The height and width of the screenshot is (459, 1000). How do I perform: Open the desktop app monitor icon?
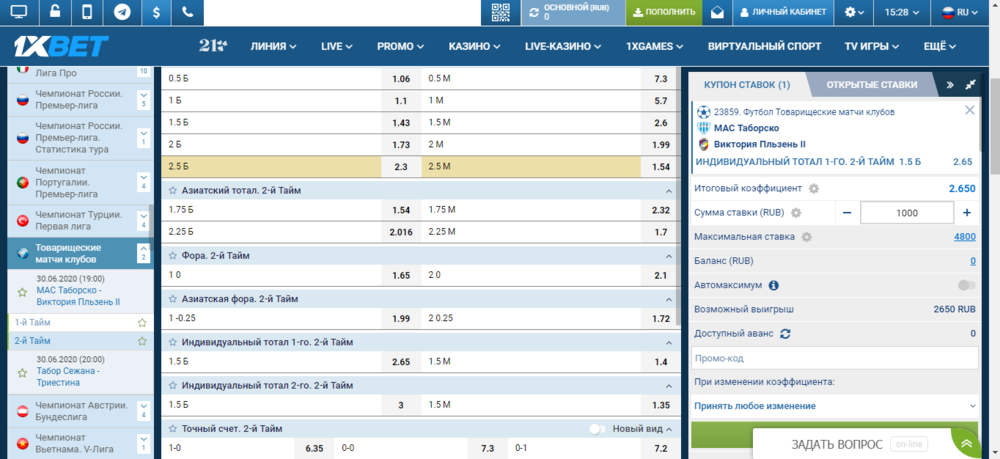19,12
